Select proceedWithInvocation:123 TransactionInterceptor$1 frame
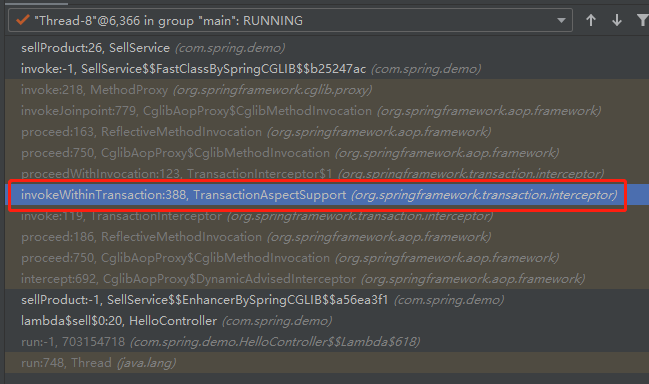649x384 pixels. 327,173
